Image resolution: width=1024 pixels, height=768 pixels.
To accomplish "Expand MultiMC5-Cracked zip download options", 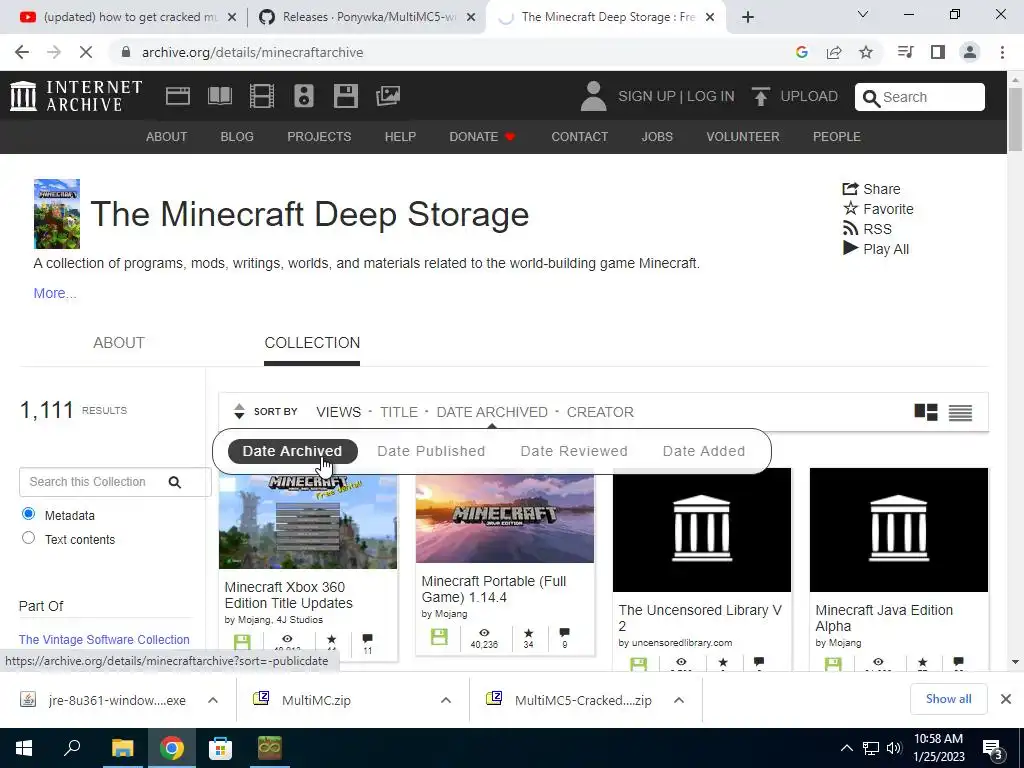I will (x=679, y=700).
